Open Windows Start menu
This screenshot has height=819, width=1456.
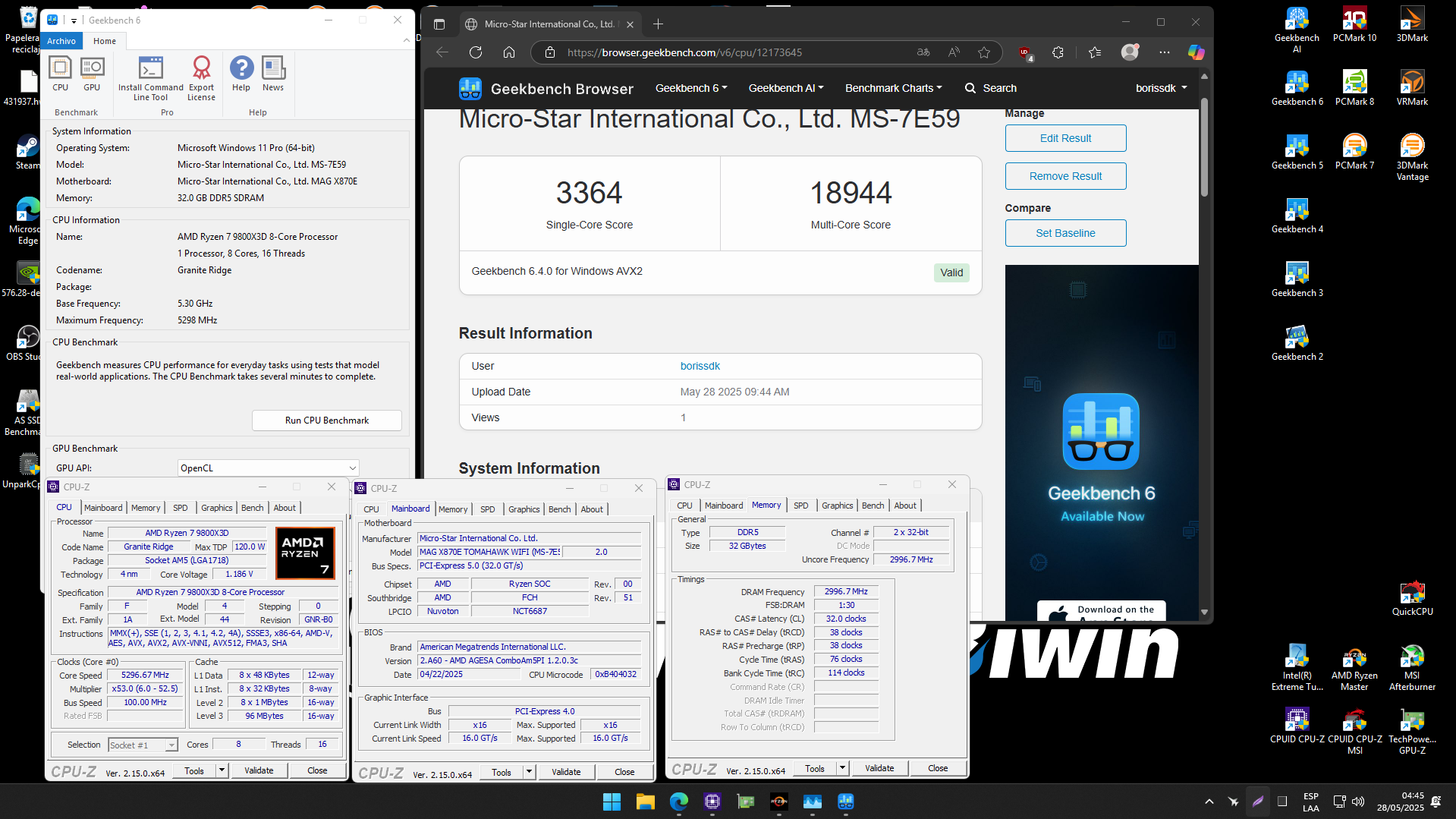[612, 802]
